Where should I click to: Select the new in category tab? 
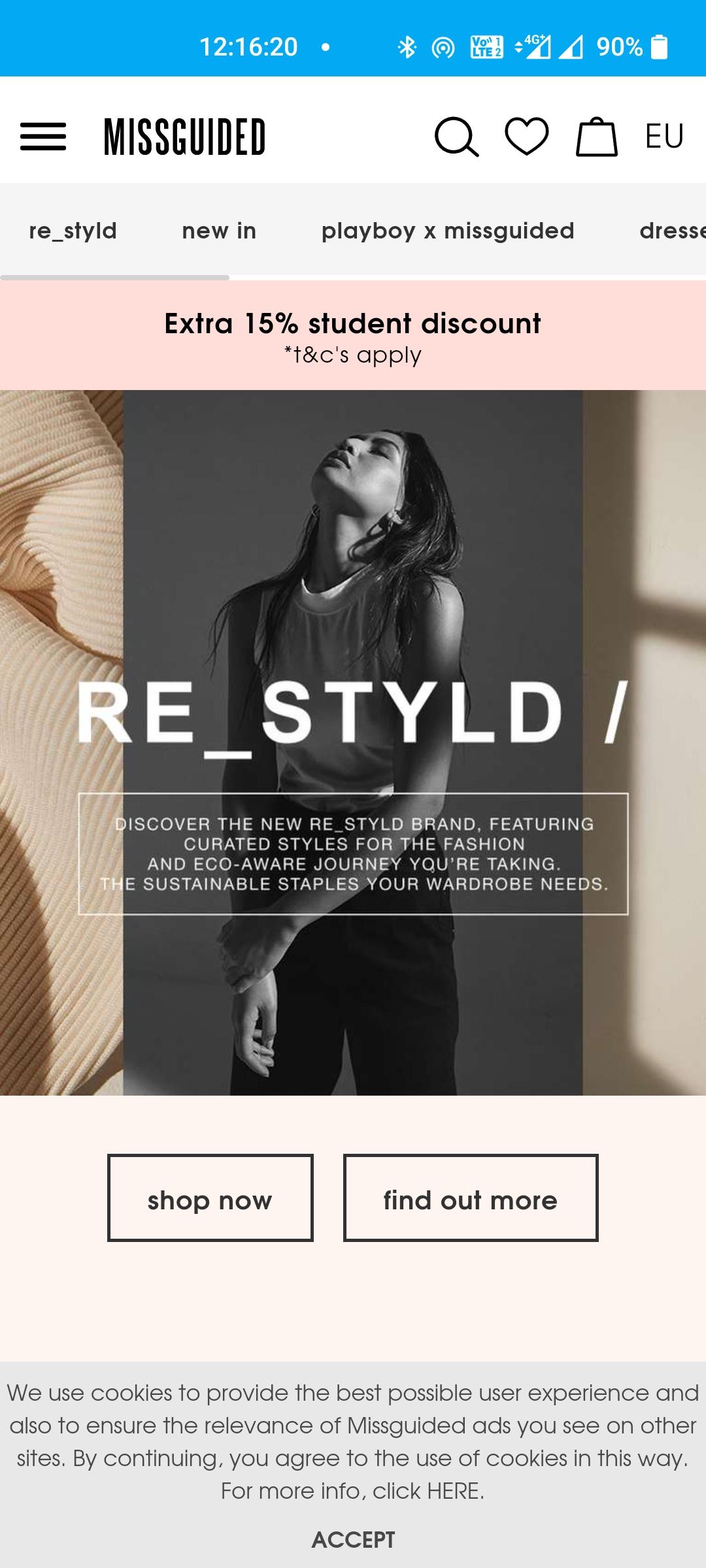coord(219,230)
